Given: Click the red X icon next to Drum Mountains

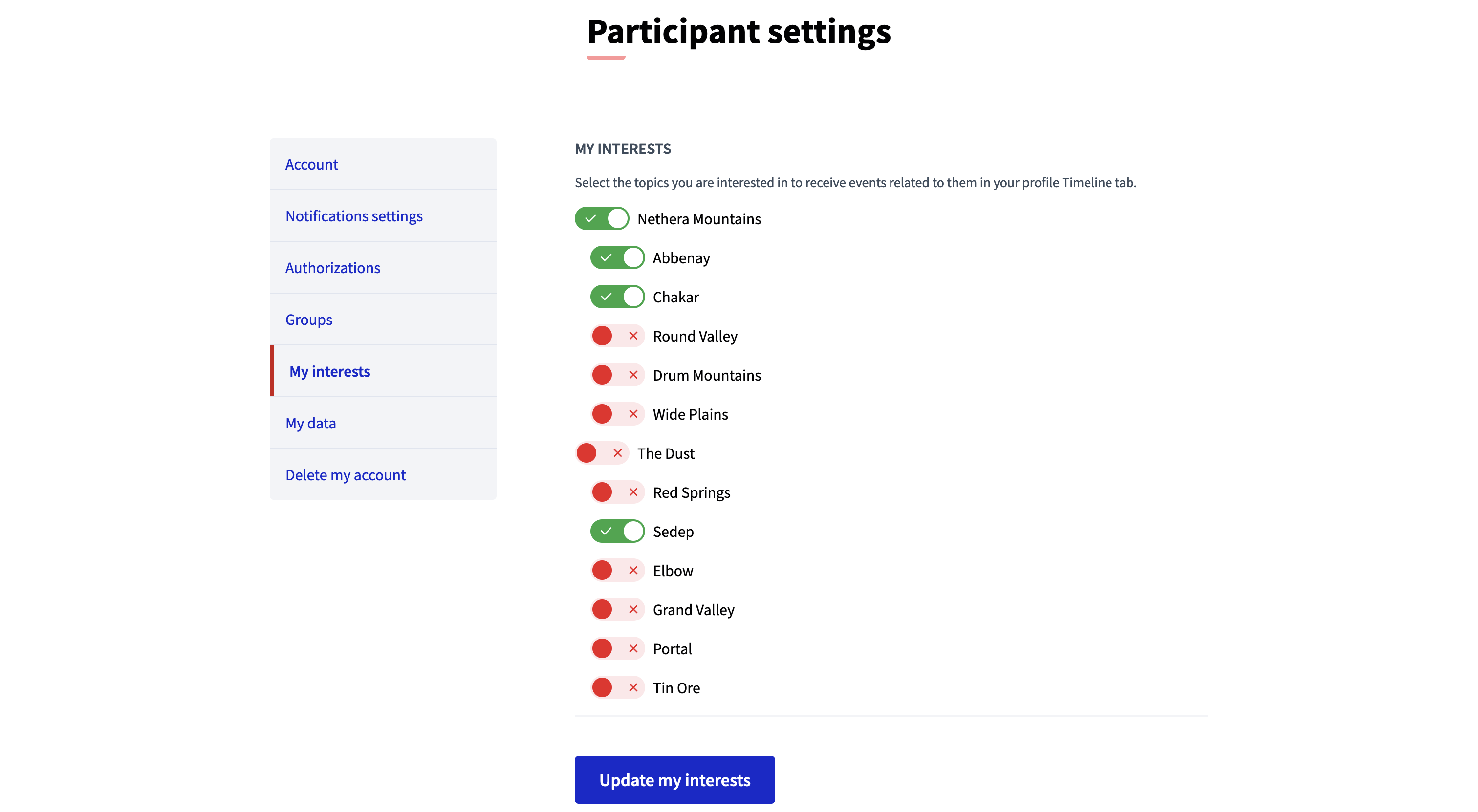Looking at the screenshot, I should click(x=633, y=374).
